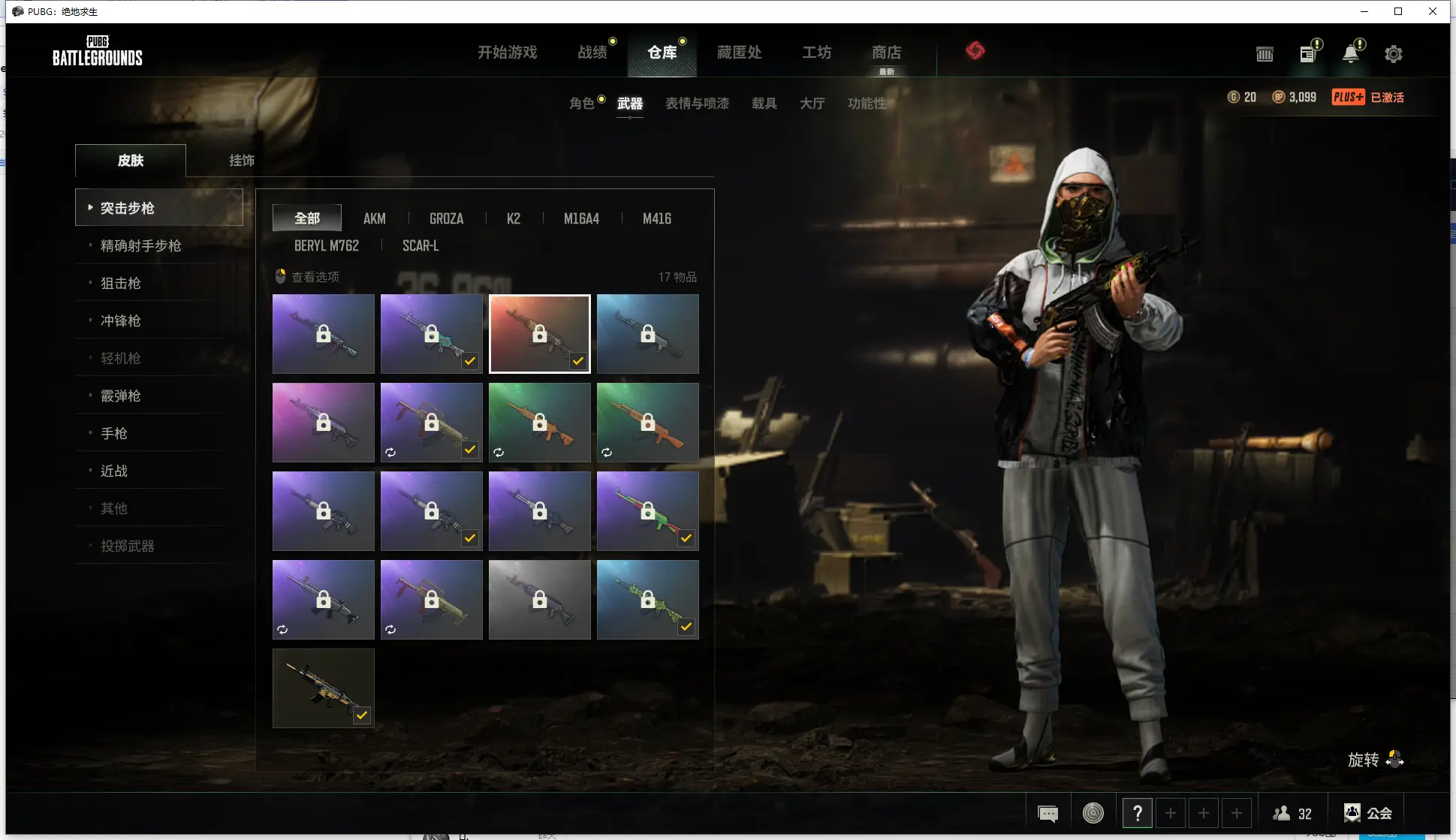Switch to the 战绩 tab
1456x840 pixels.
[x=592, y=53]
